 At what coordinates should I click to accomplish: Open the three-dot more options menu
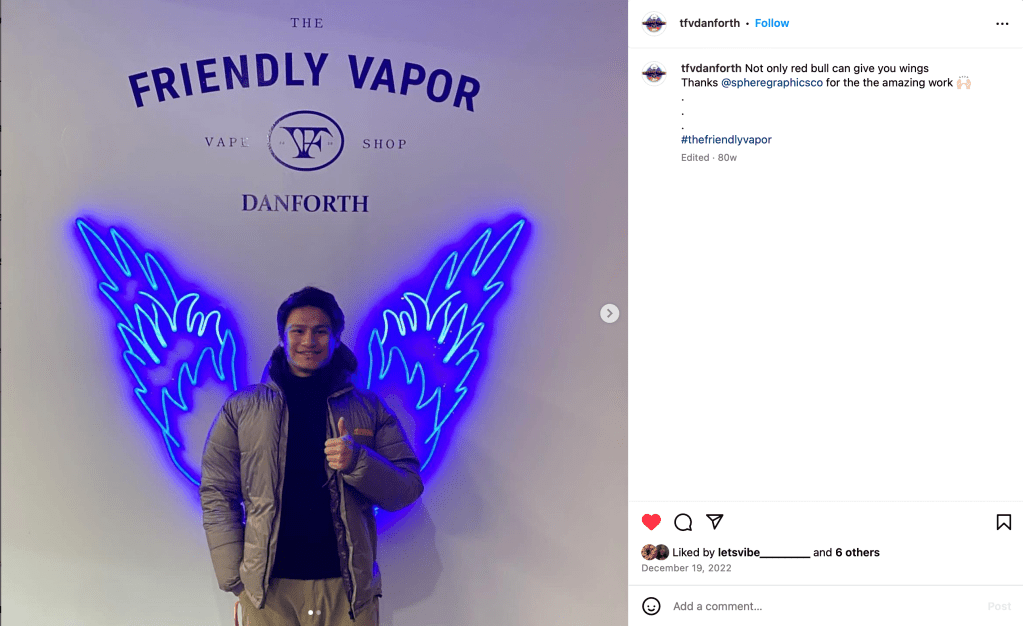click(x=1002, y=23)
